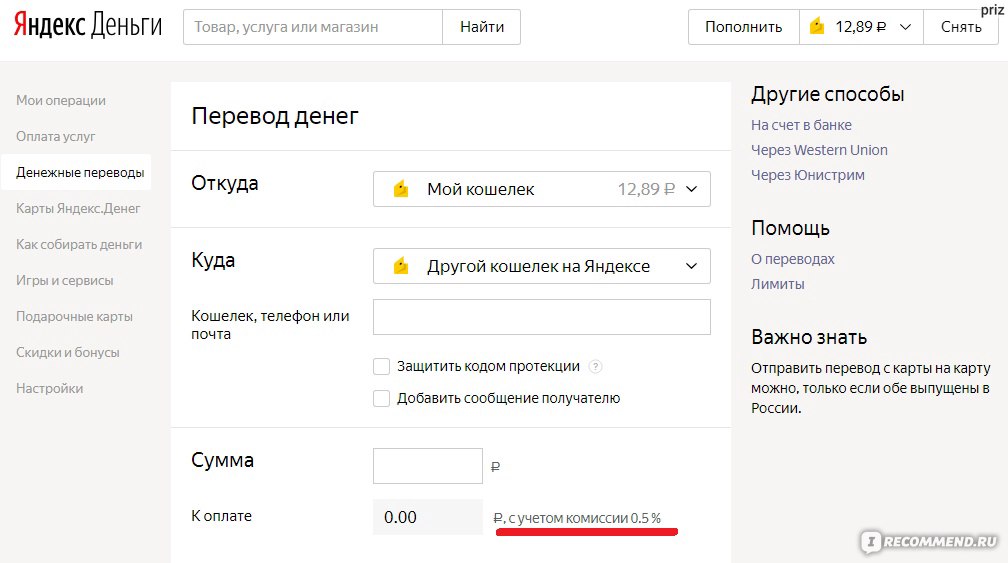Screen dimensions: 1008x563
Task: Open Оплата услуг in sidebar
Action: [55, 136]
